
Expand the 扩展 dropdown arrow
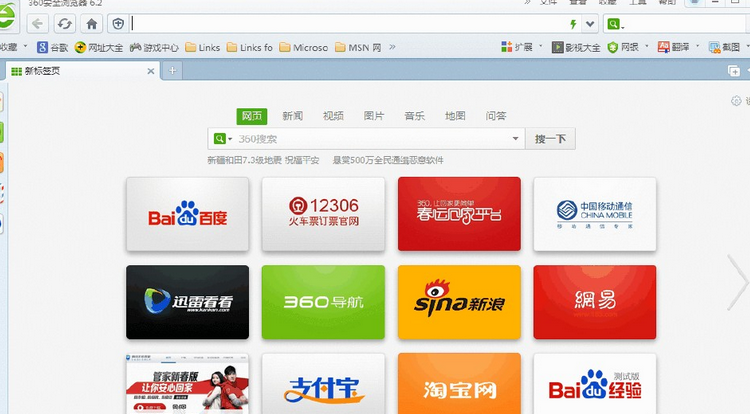click(540, 46)
